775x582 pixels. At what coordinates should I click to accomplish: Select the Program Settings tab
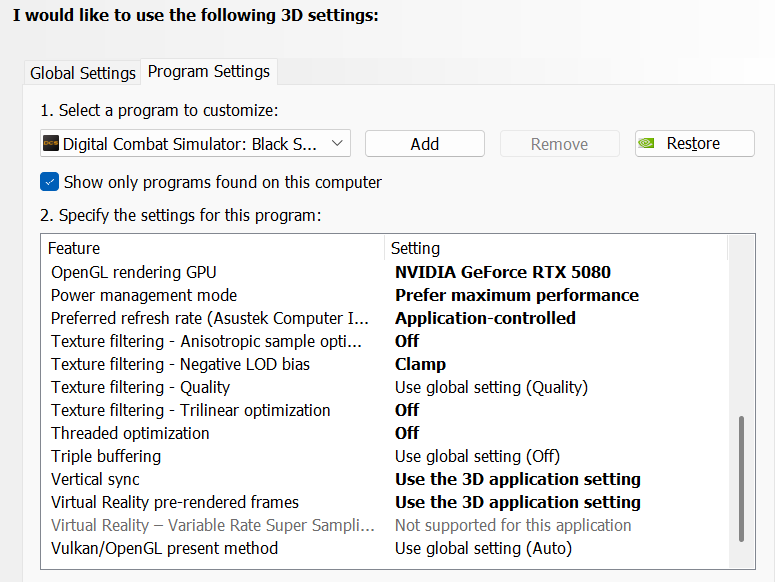[209, 72]
